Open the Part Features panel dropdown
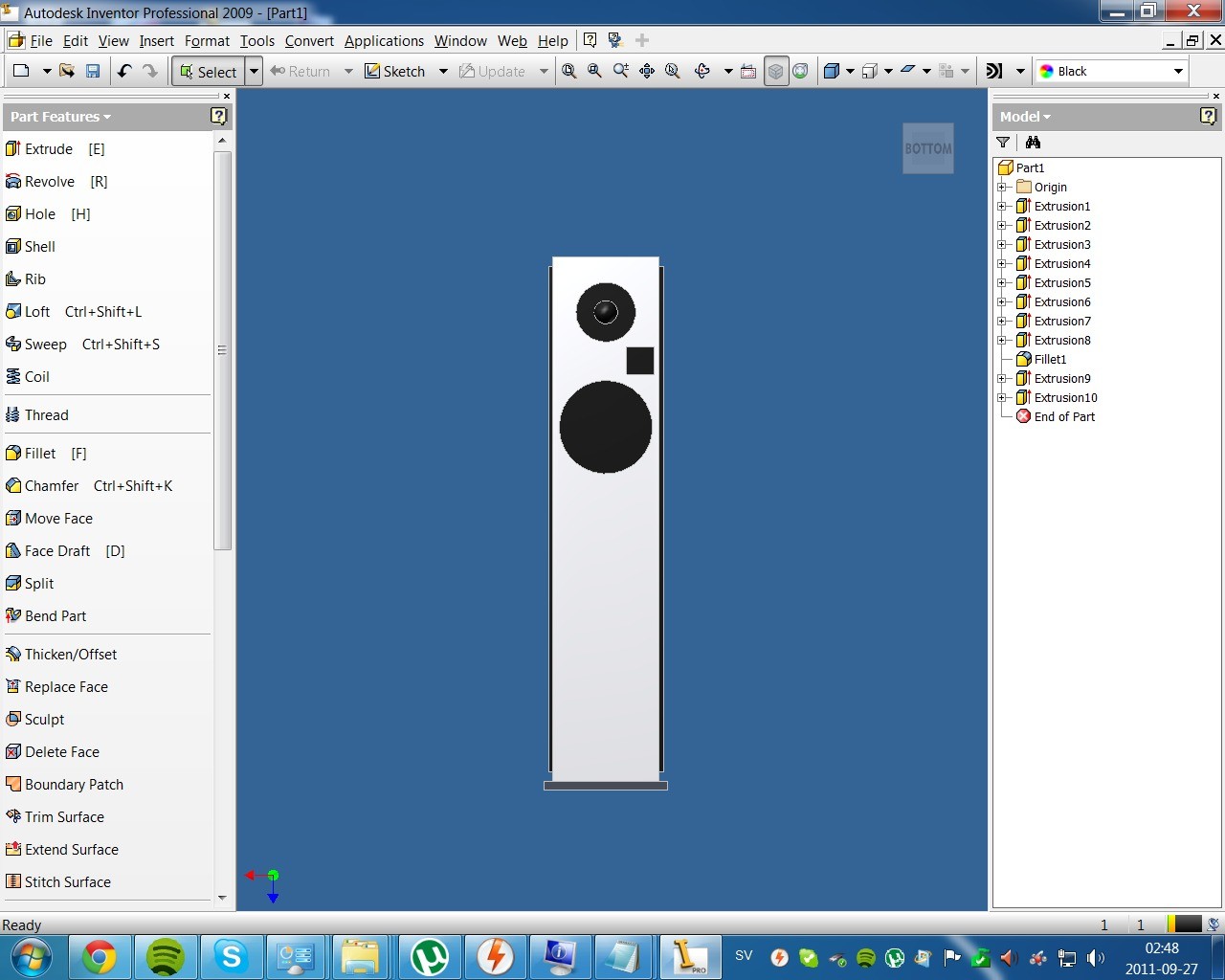This screenshot has width=1225, height=980. click(60, 117)
